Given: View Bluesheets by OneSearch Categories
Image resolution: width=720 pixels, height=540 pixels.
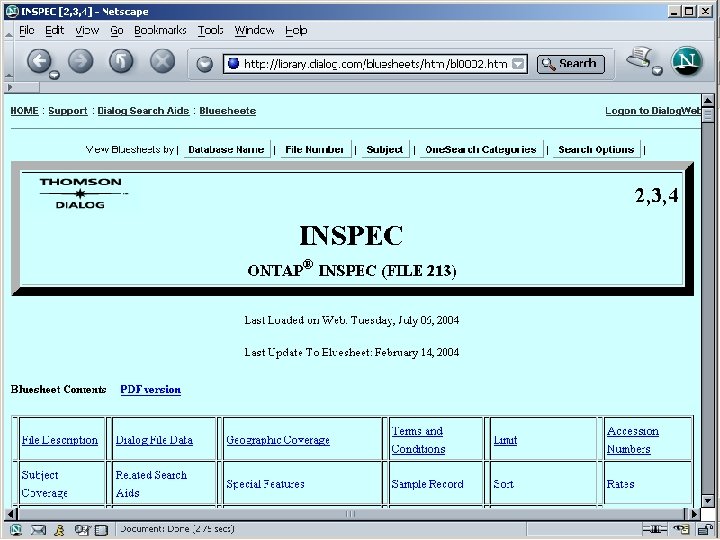Looking at the screenshot, I should point(481,149).
